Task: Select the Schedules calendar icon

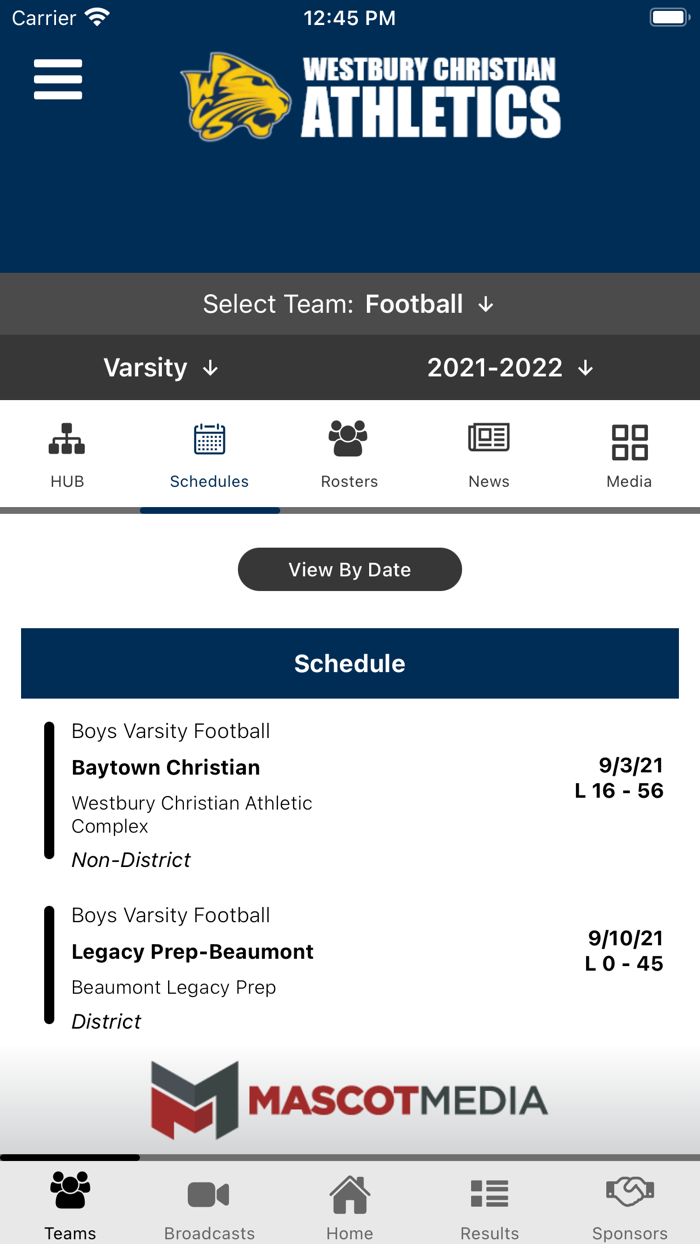Action: click(209, 452)
